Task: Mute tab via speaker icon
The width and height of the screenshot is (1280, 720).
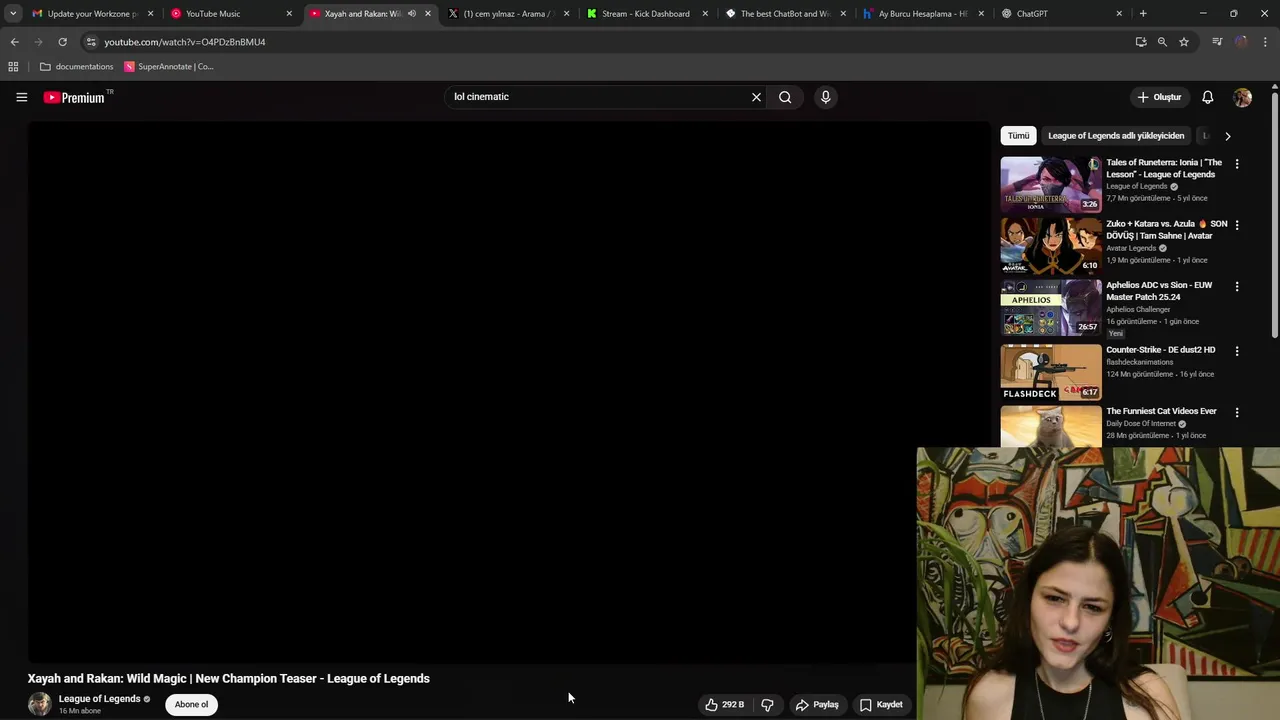Action: 411,14
